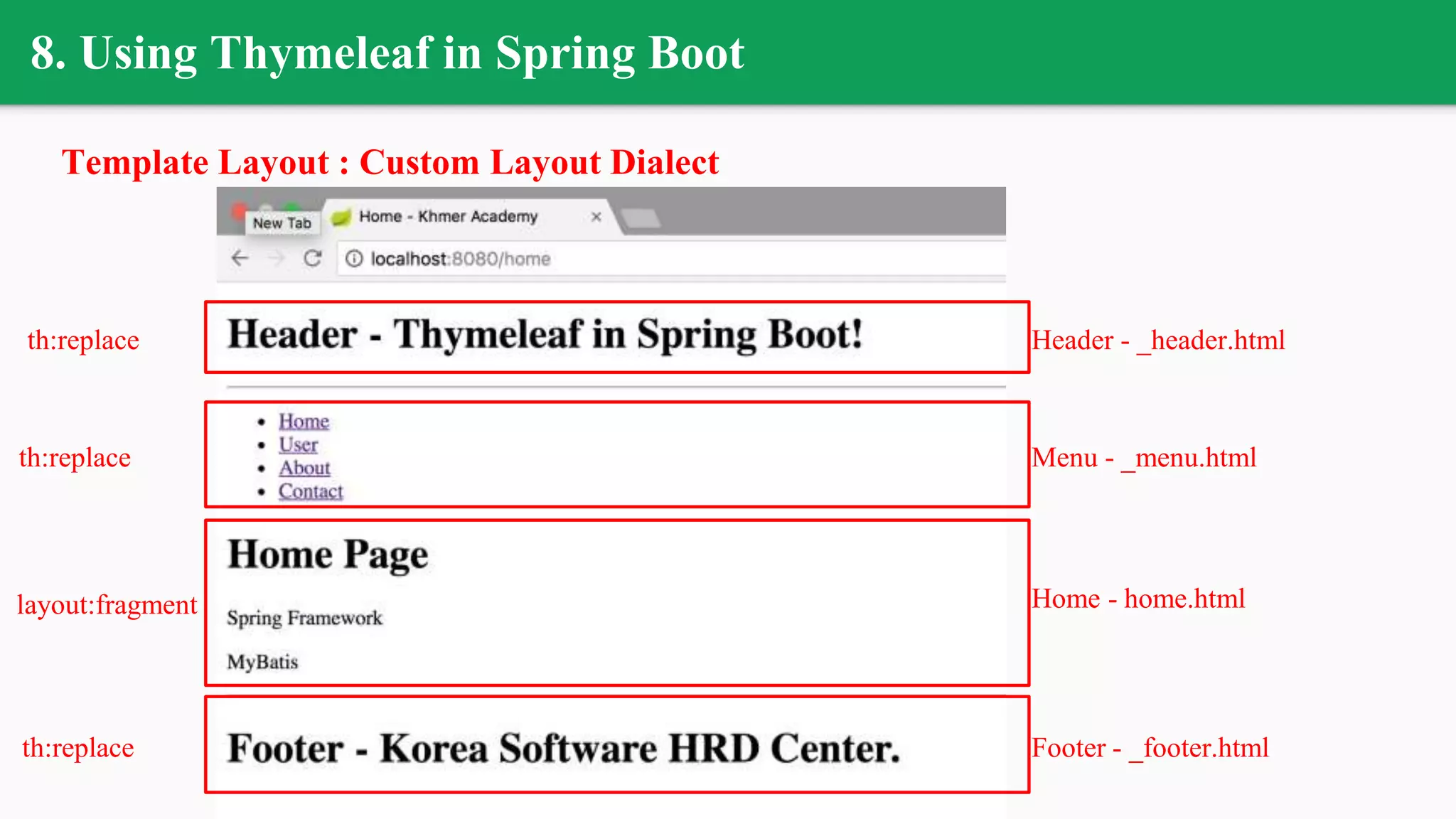Open the Home link in the menu
The height and width of the screenshot is (819, 1456).
click(304, 422)
